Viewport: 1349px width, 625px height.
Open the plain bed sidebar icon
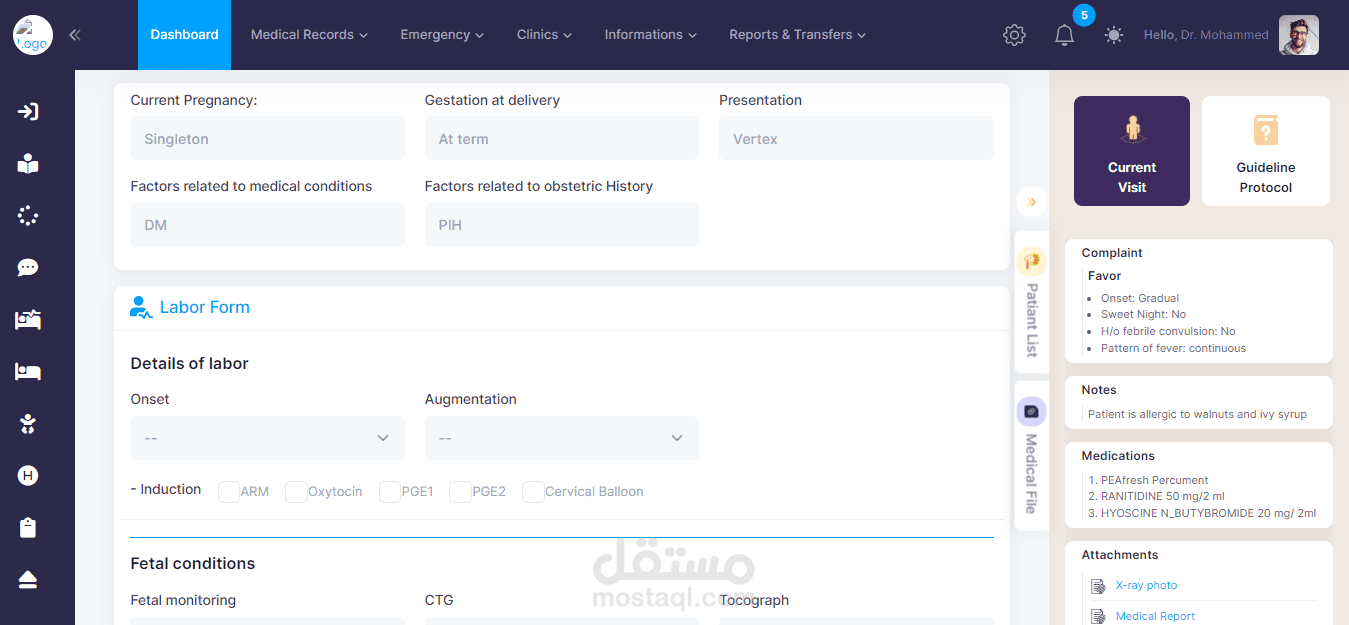28,372
